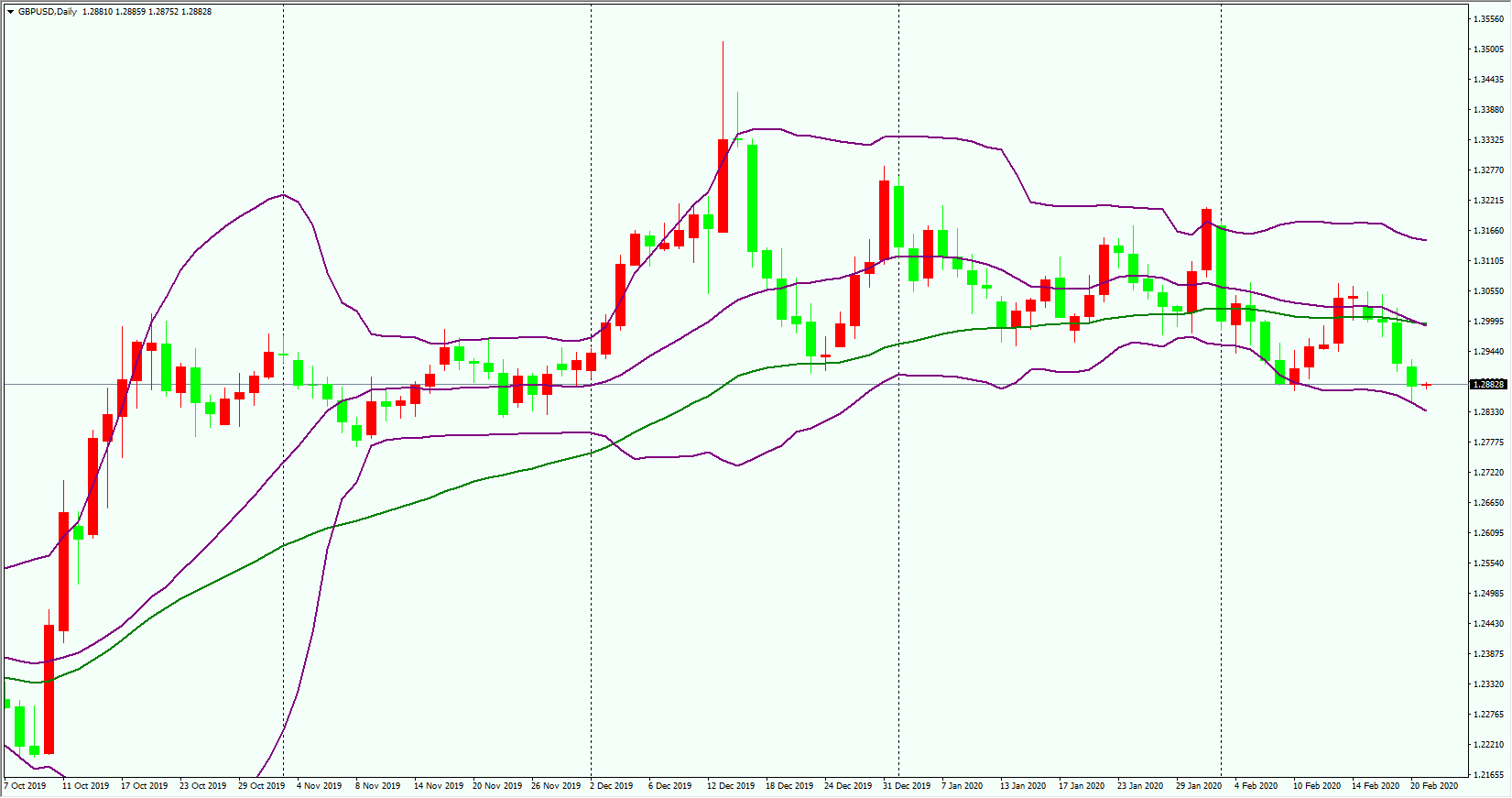
Task: Select the high value 1.28859 in header
Action: 130,12
